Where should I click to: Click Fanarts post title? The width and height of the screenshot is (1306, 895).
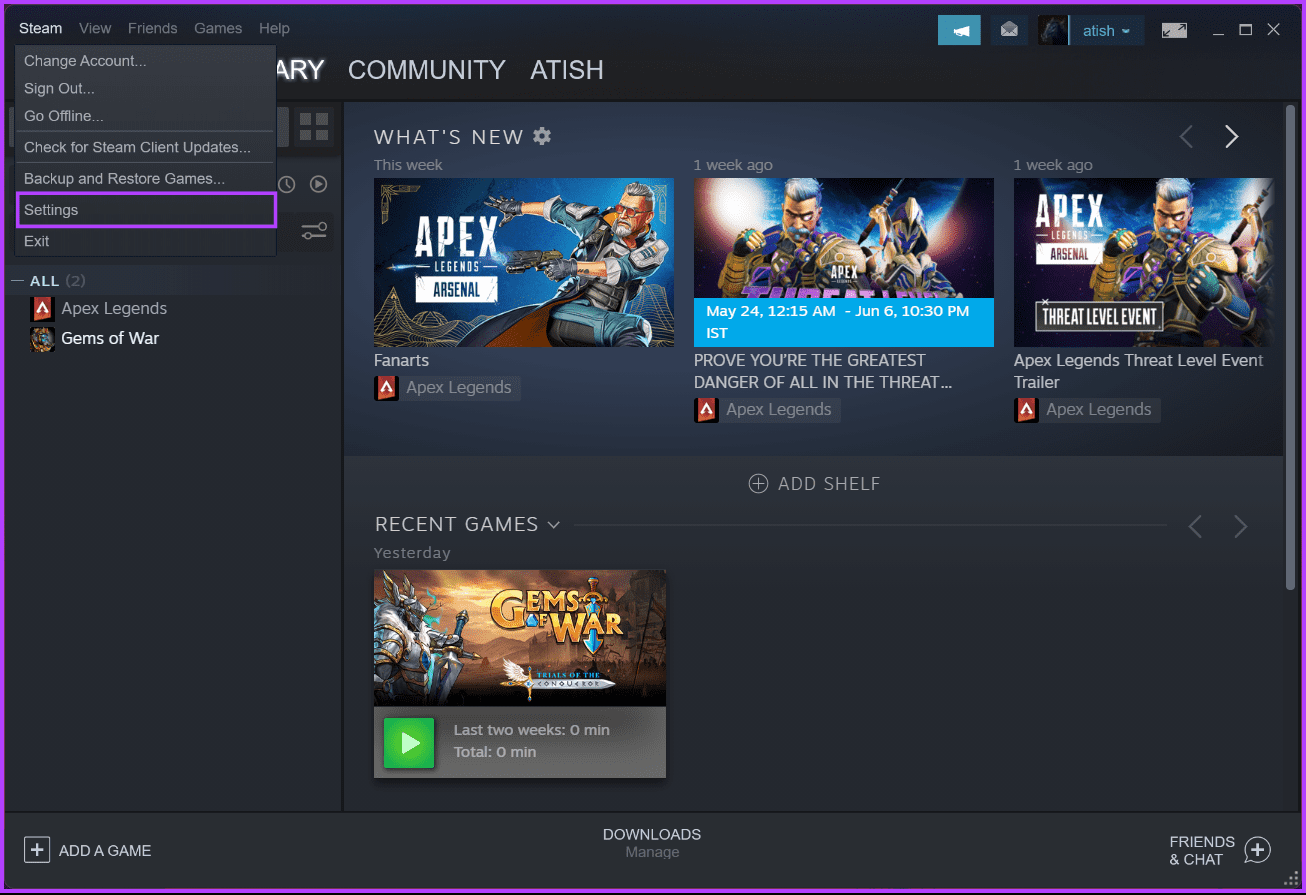401,360
